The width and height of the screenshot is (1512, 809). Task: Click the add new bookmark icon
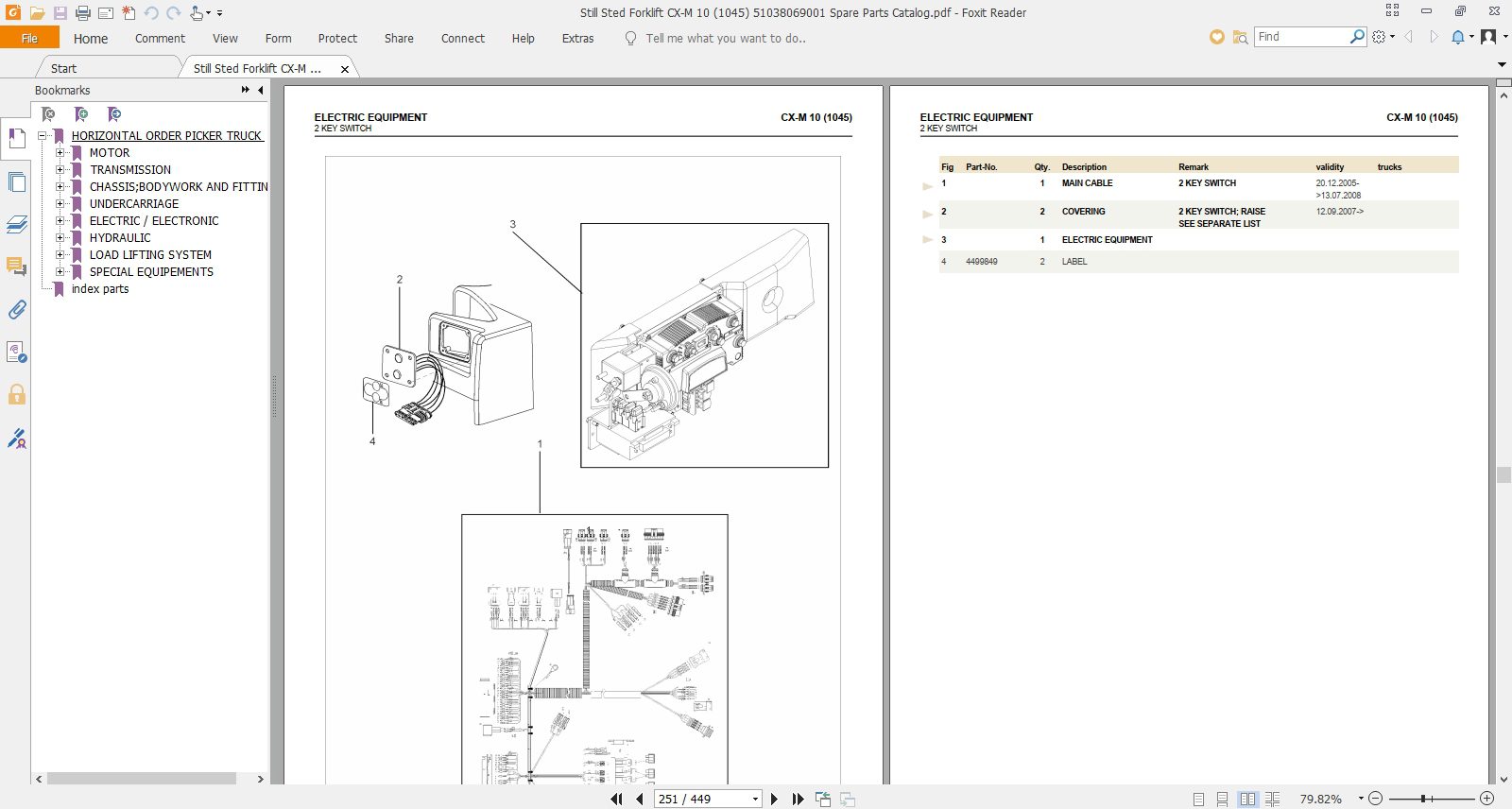tap(81, 114)
